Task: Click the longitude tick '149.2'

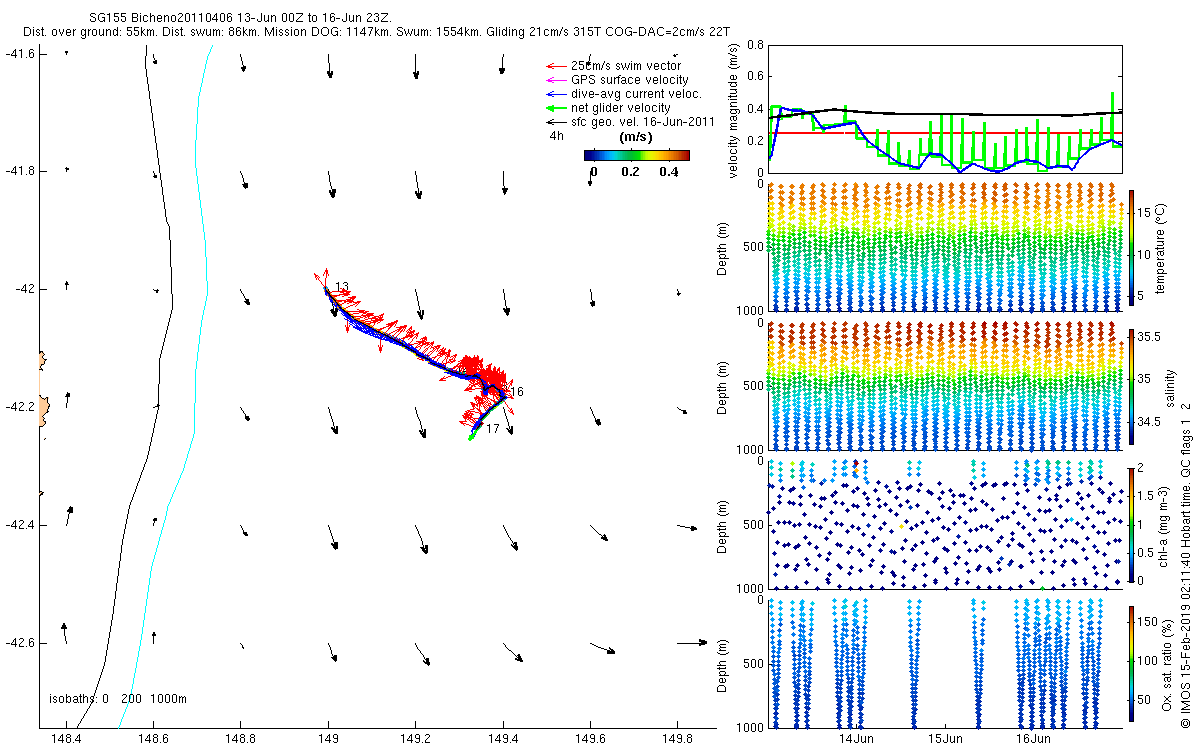Action: [x=415, y=738]
